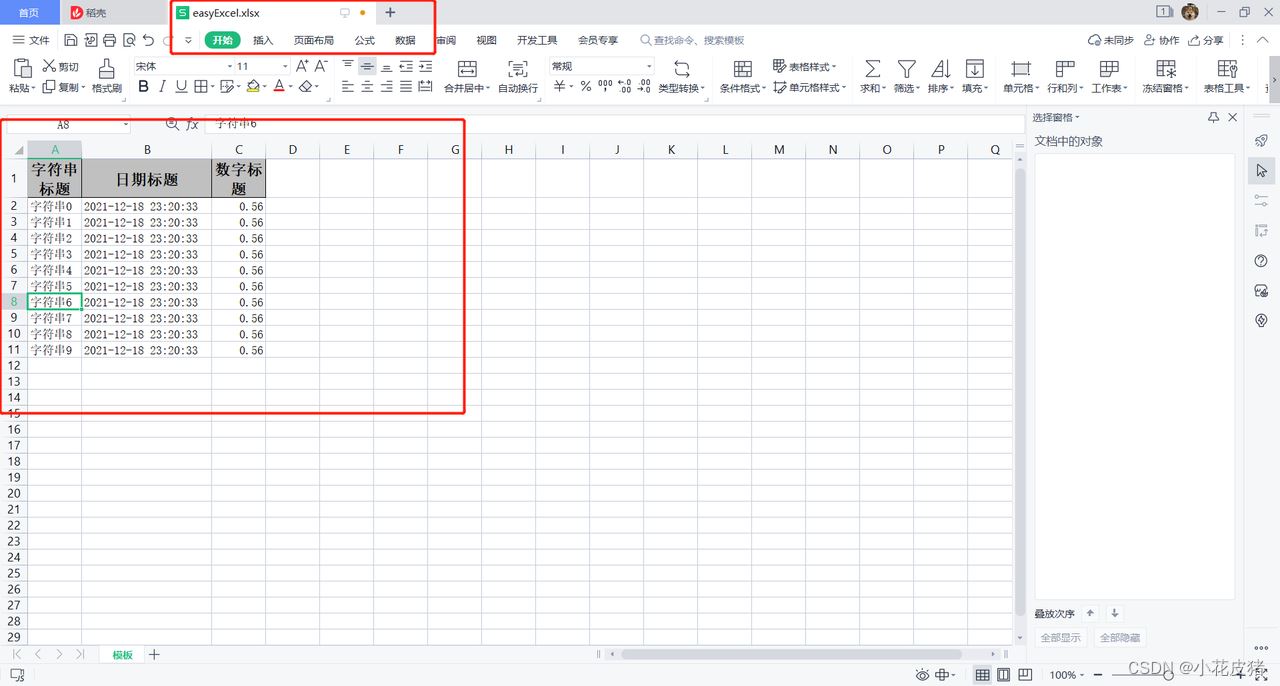Click the Paste (粘贴) clipboard icon
Viewport: 1280px width, 686px height.
pyautogui.click(x=21, y=68)
